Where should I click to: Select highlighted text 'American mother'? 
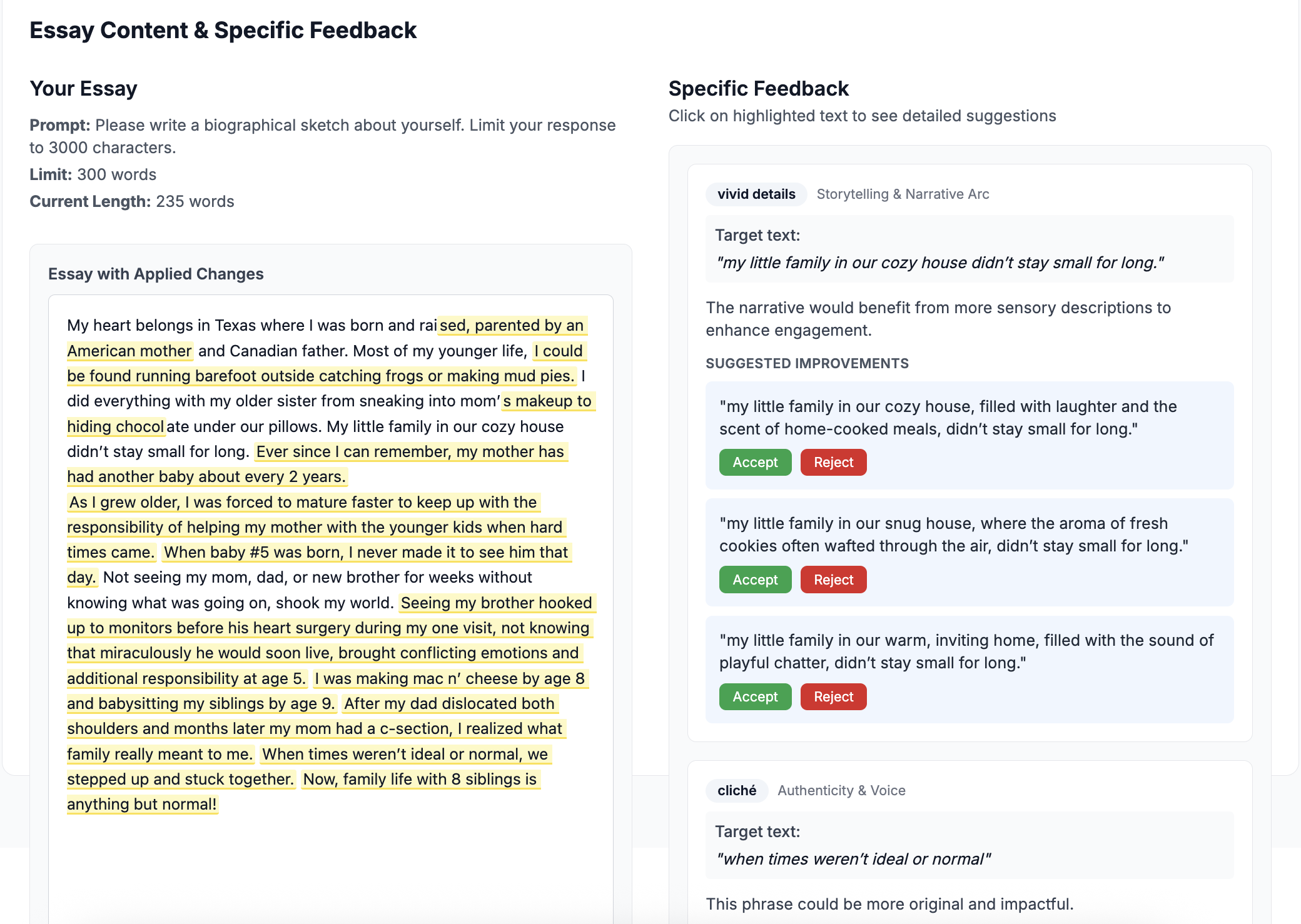pyautogui.click(x=129, y=351)
